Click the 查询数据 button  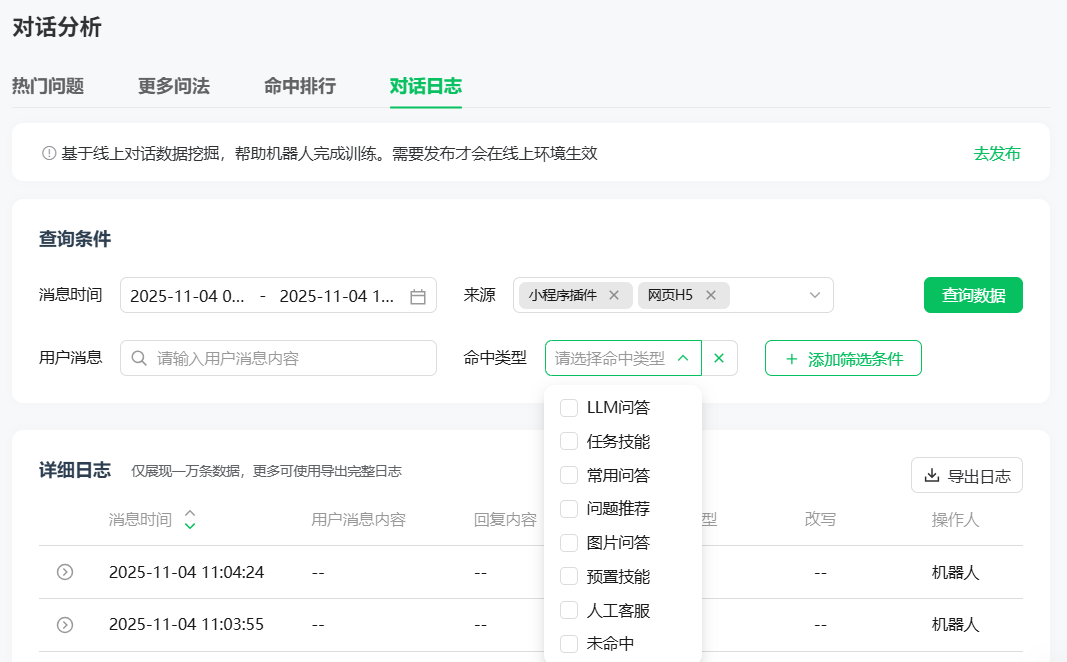pos(972,295)
